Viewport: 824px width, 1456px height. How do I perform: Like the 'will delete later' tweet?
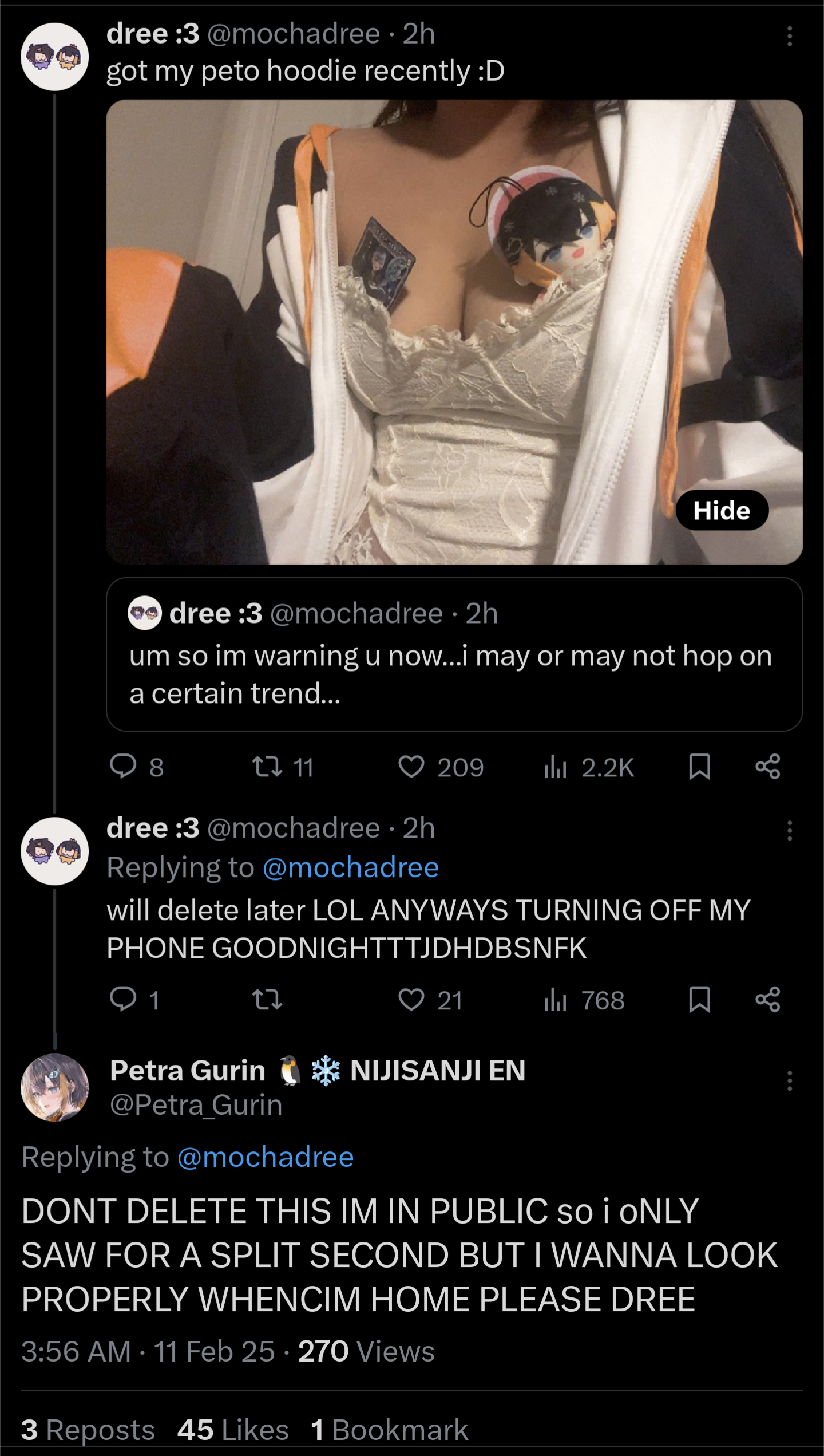[411, 1000]
